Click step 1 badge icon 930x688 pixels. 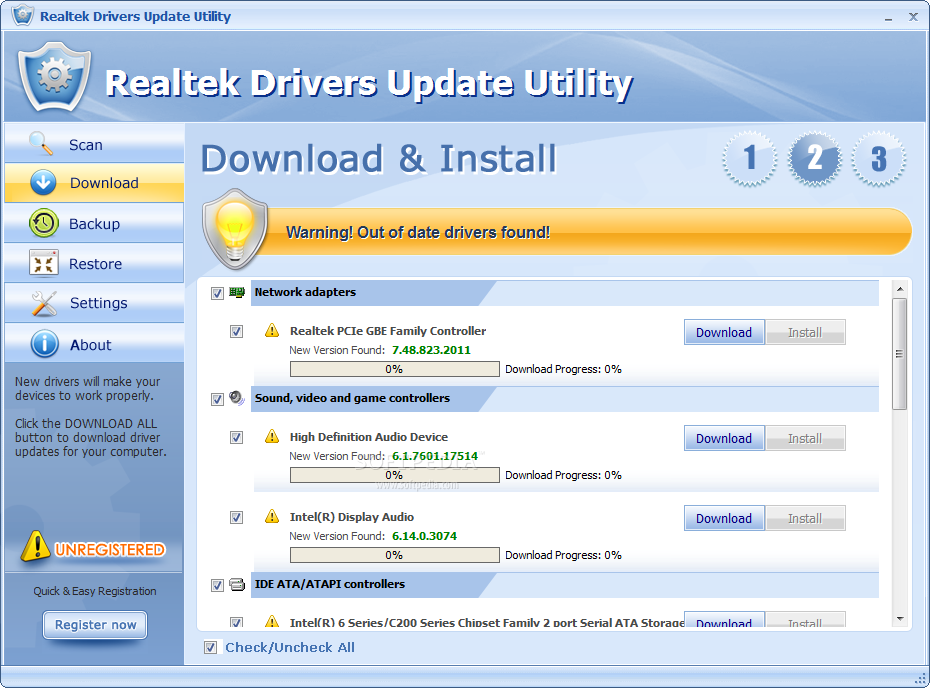(x=750, y=158)
